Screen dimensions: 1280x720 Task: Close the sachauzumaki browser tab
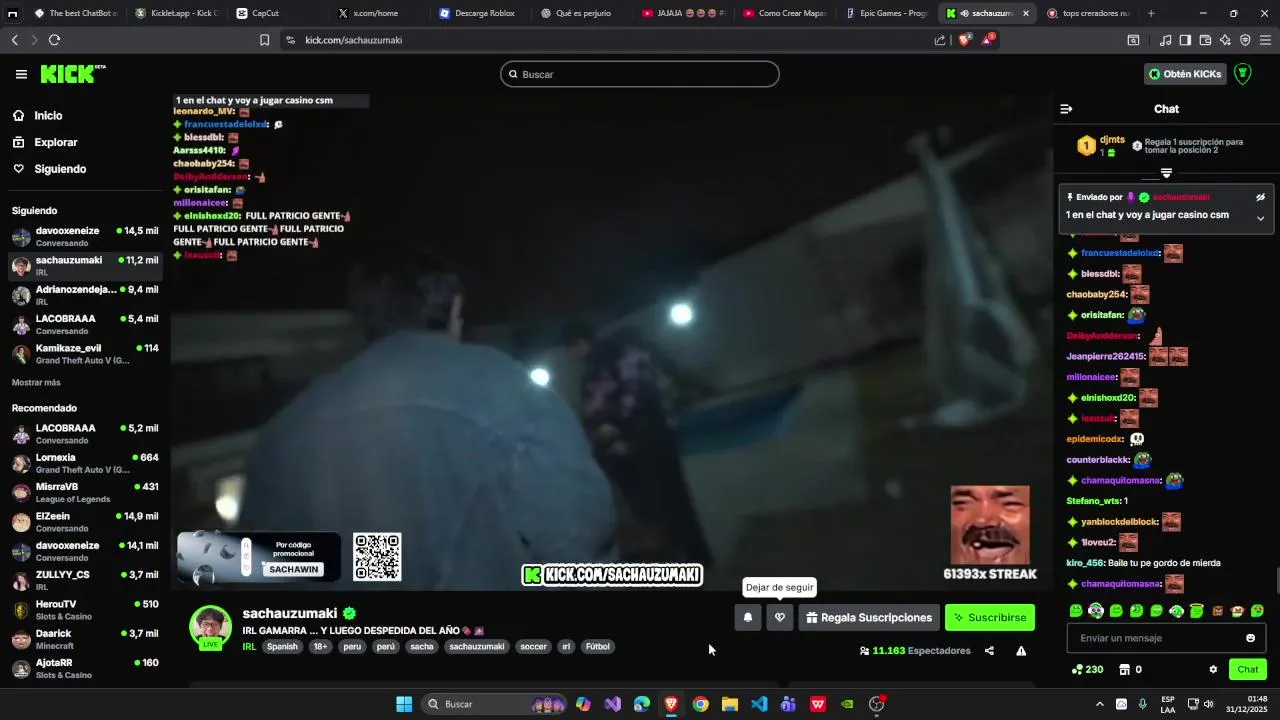tap(1025, 13)
